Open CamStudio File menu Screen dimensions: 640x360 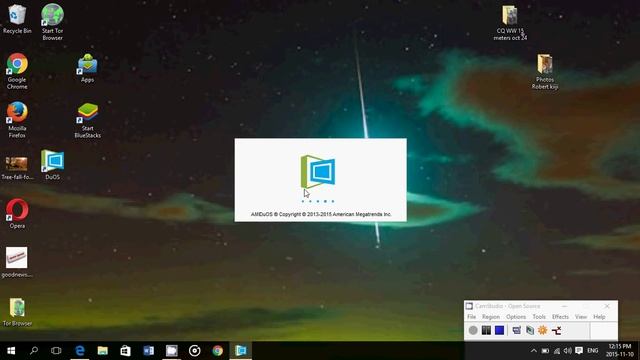click(471, 317)
